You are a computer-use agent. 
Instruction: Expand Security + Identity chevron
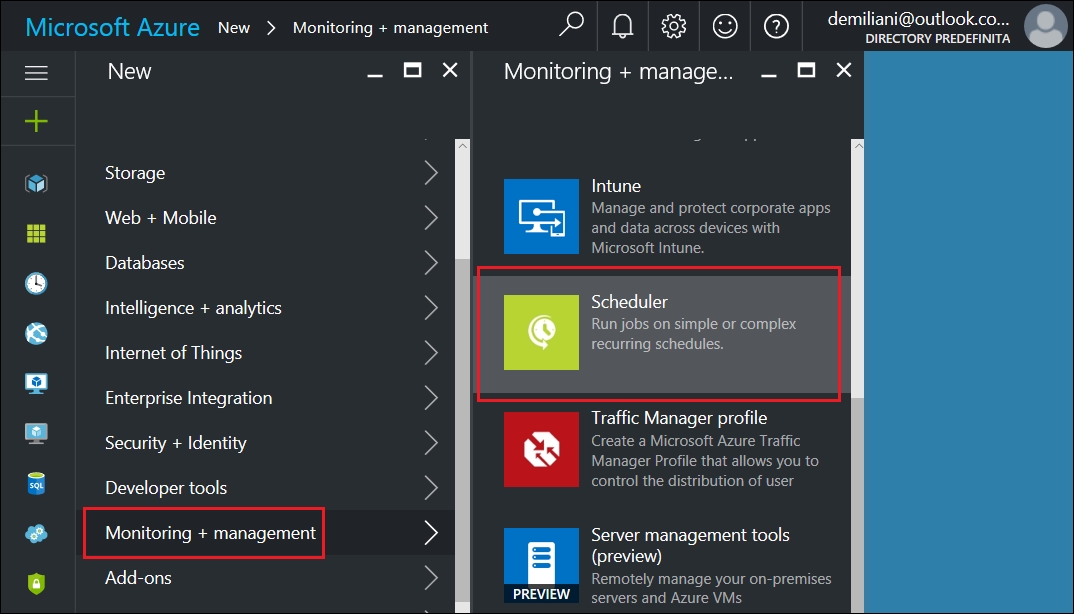click(x=431, y=443)
